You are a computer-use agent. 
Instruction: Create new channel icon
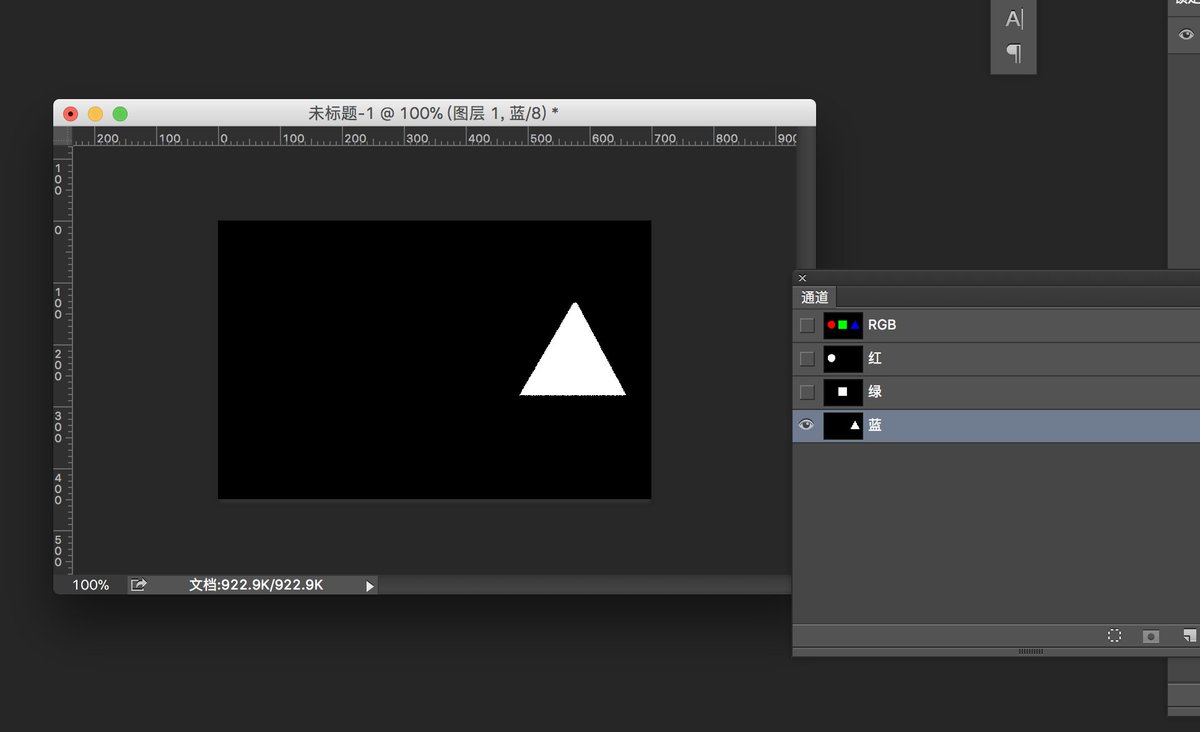point(1189,636)
